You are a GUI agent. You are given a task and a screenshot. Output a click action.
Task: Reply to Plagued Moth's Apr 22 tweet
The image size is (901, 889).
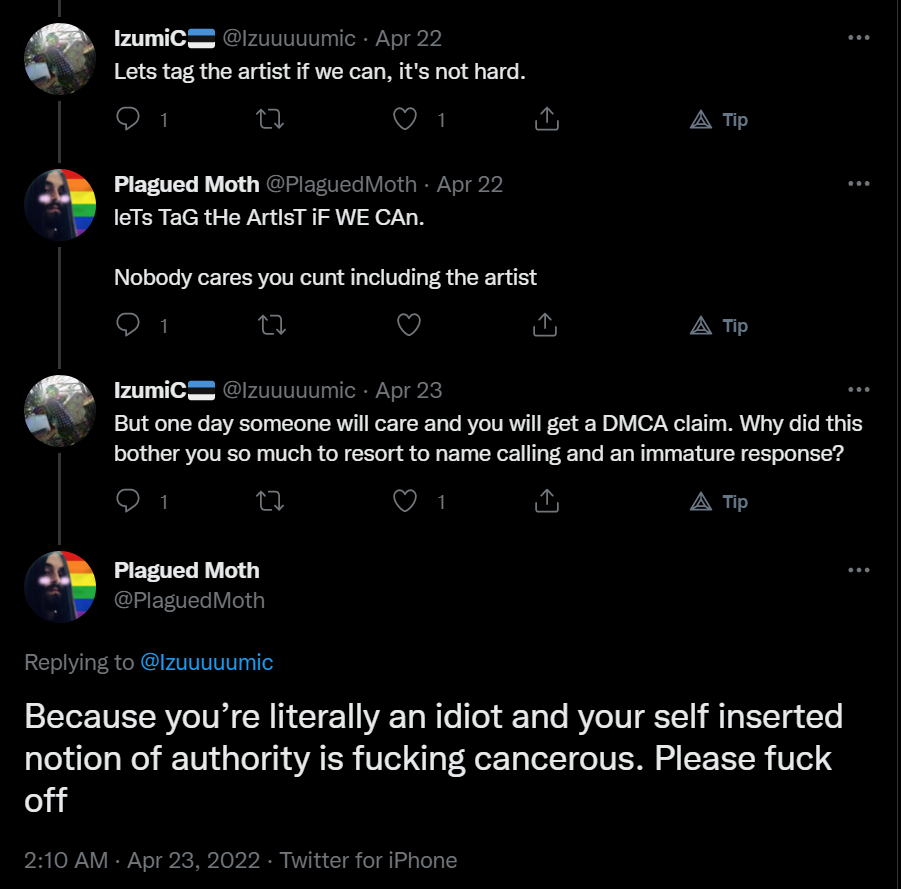pos(128,325)
